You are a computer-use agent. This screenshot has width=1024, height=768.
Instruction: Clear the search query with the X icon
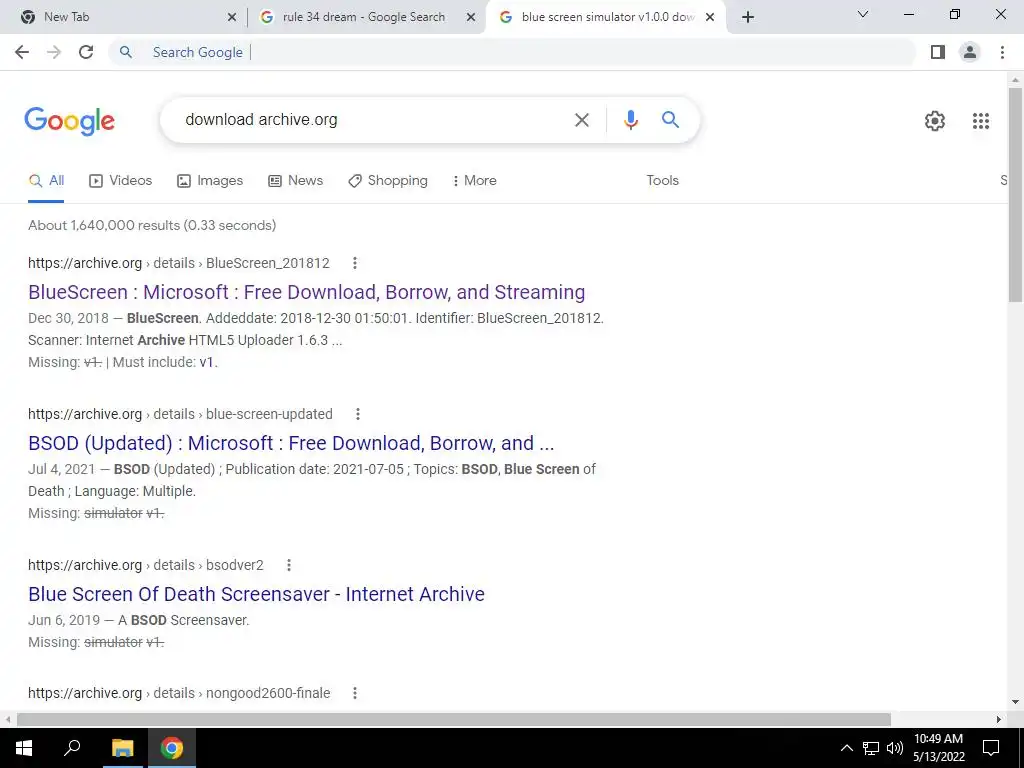tap(581, 120)
